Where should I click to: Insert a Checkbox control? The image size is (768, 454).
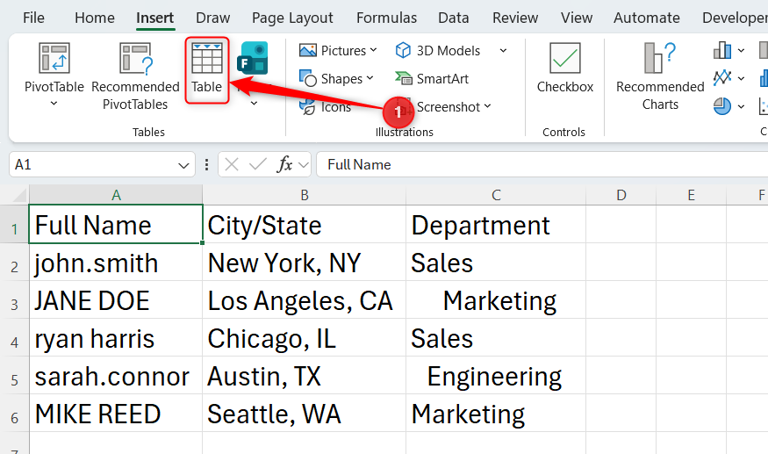click(x=565, y=68)
